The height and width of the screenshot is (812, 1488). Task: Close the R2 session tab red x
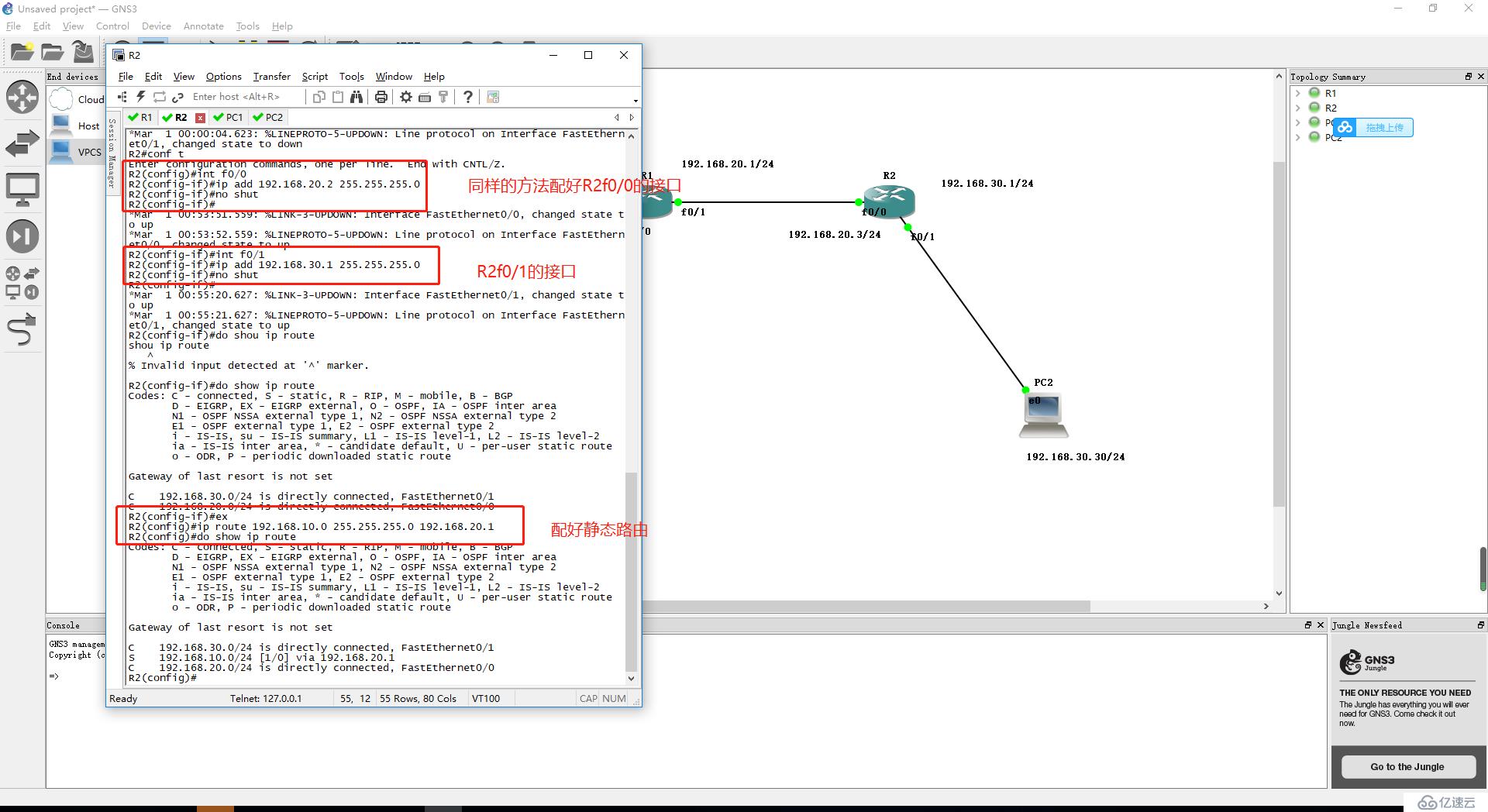coord(200,118)
